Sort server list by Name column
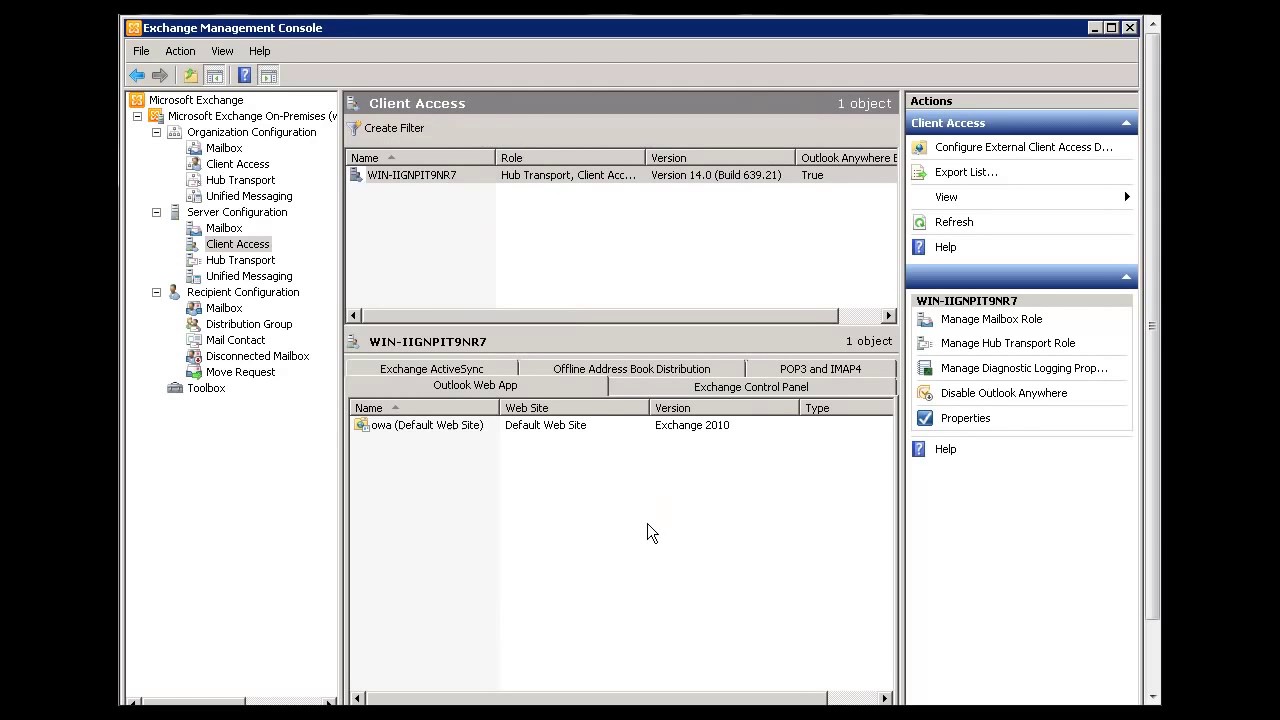1280x720 pixels. pyautogui.click(x=420, y=158)
